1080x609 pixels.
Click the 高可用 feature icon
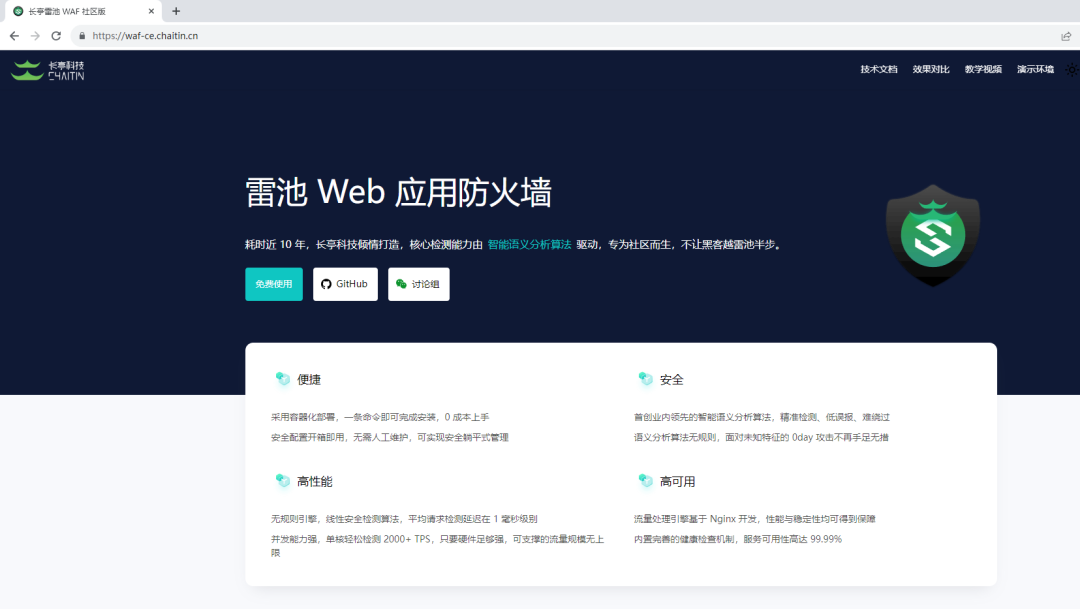(645, 480)
